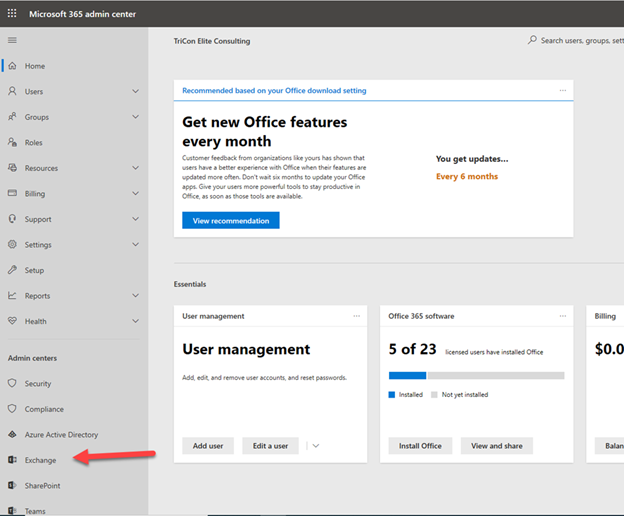
Task: Collapse the navigation hamburger menu
Action: [x=12, y=40]
